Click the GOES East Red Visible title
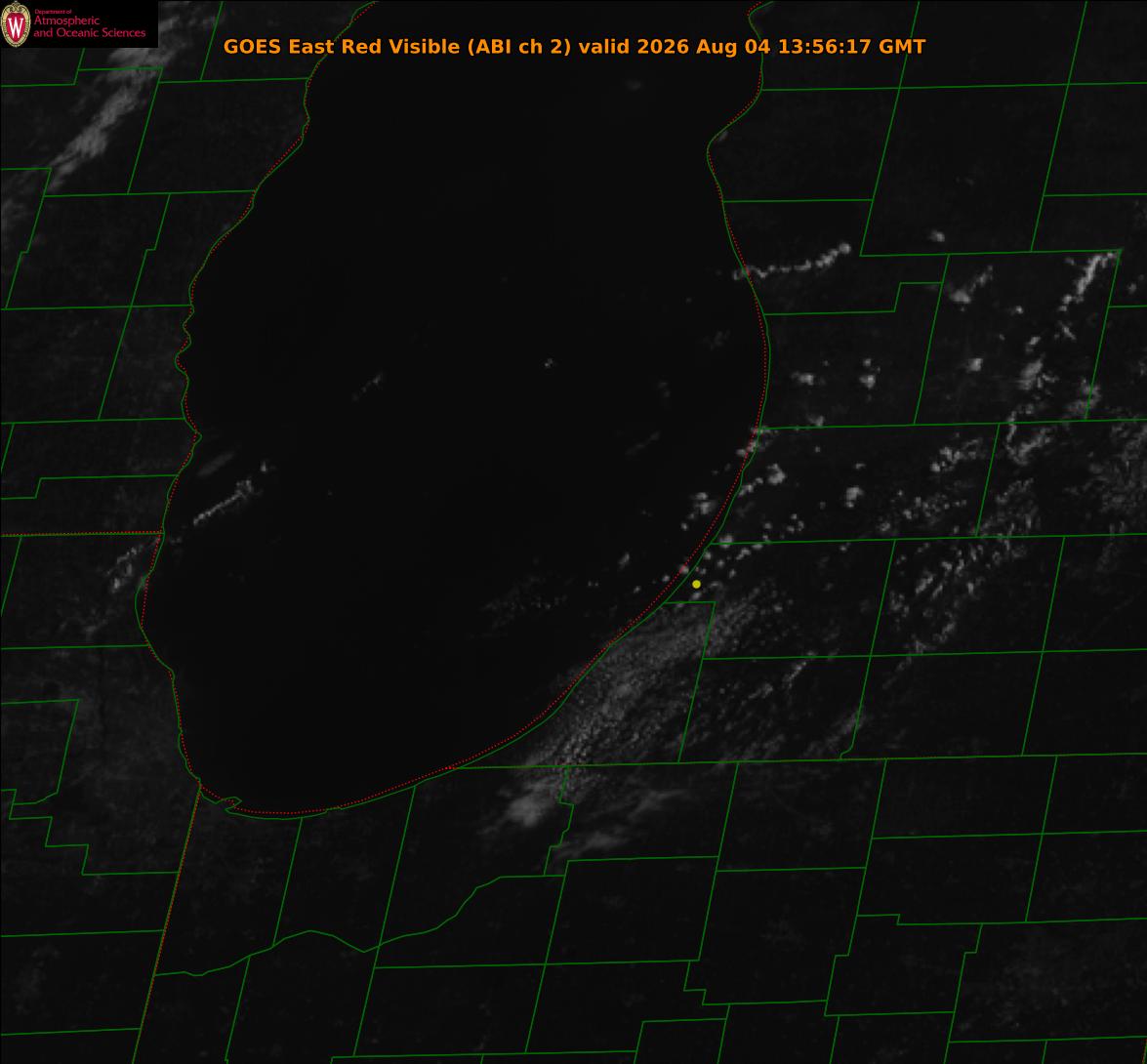Image resolution: width=1147 pixels, height=1064 pixels. coord(574,47)
